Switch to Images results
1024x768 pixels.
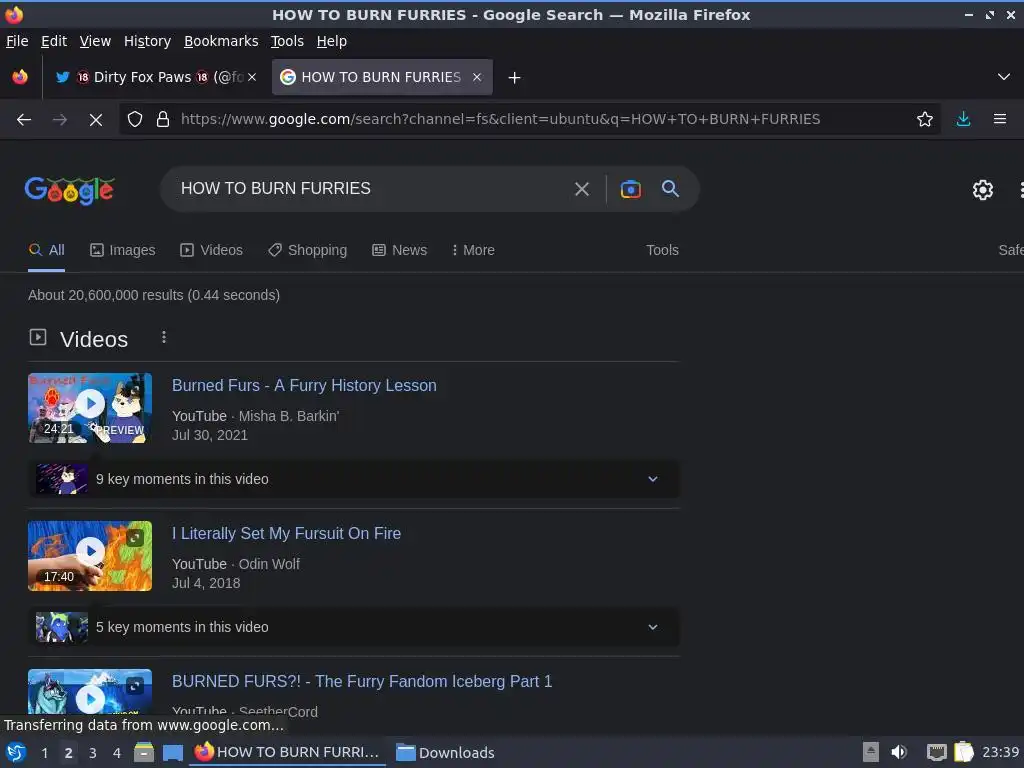[x=123, y=250]
